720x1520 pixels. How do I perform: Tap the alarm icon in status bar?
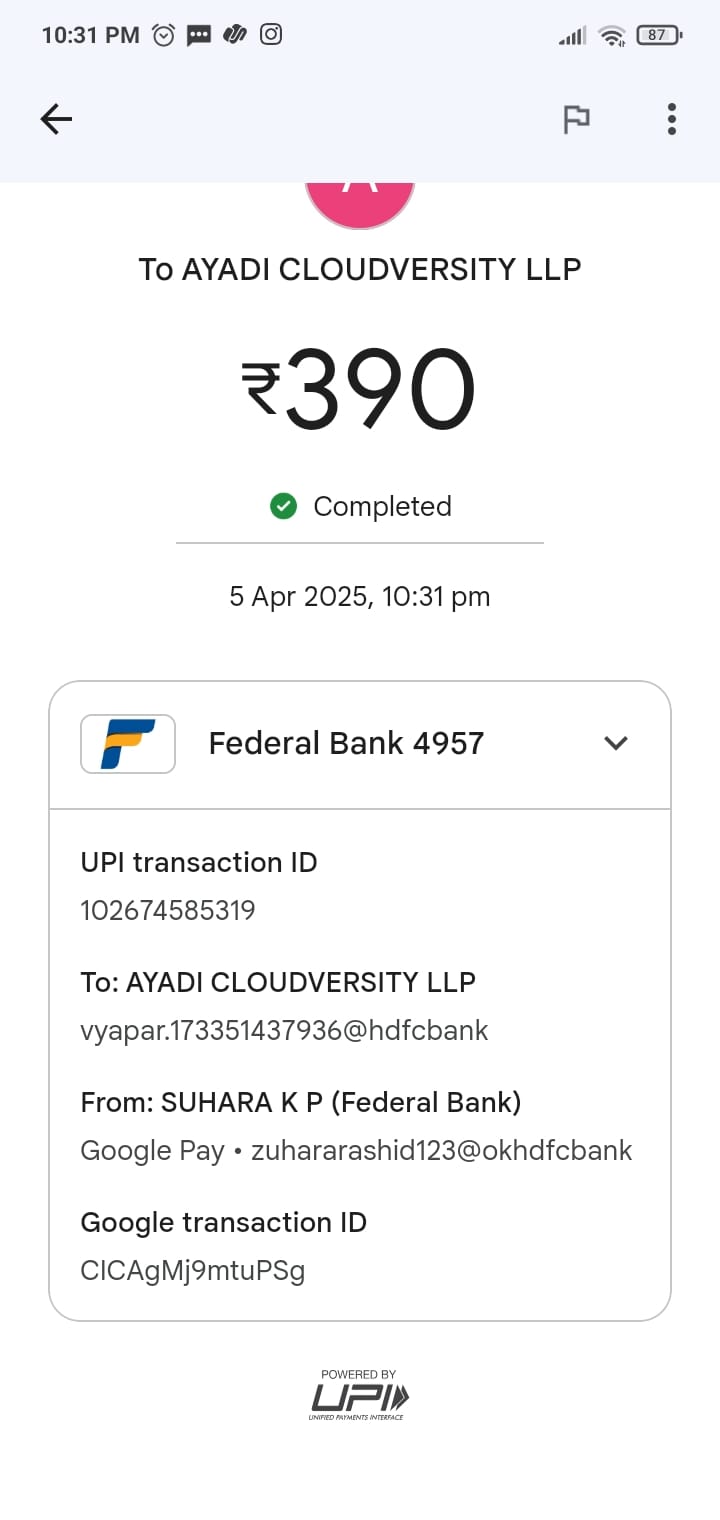[x=163, y=35]
